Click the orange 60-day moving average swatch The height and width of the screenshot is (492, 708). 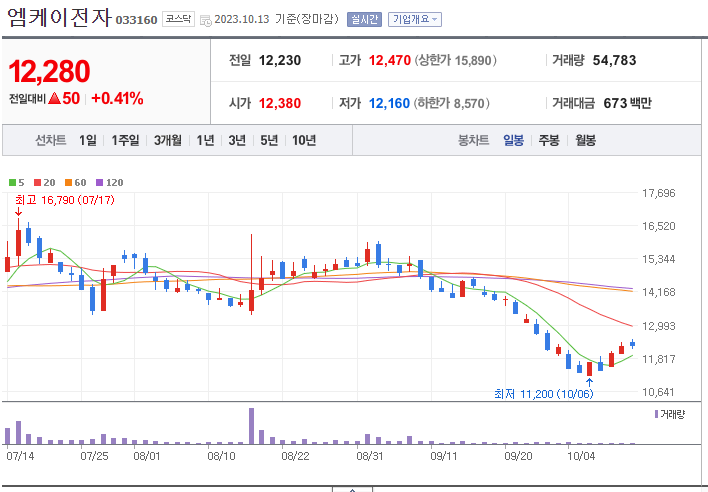click(68, 183)
